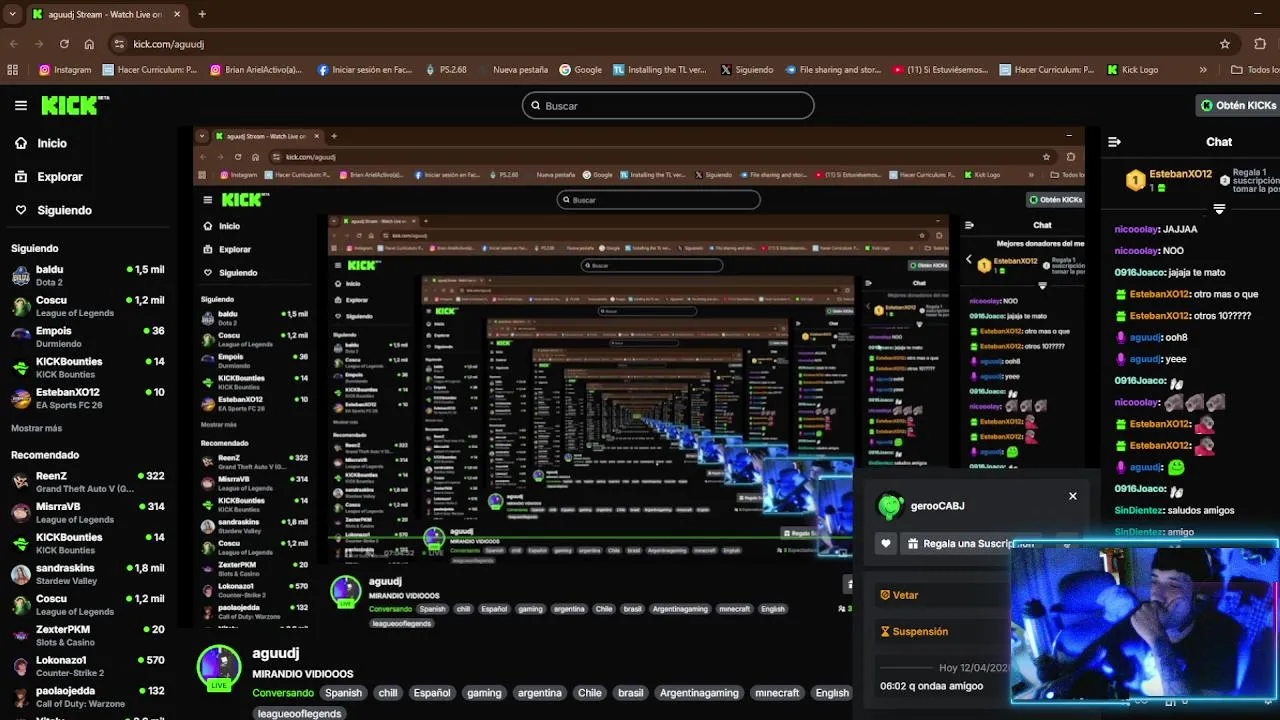Click SinDientez username on saludos amigos message
Image resolution: width=1280 pixels, height=720 pixels.
coord(1139,510)
